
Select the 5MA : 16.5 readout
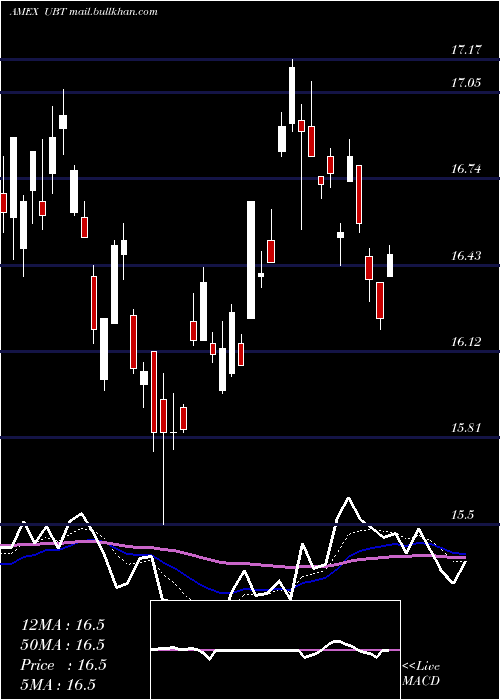(58, 684)
